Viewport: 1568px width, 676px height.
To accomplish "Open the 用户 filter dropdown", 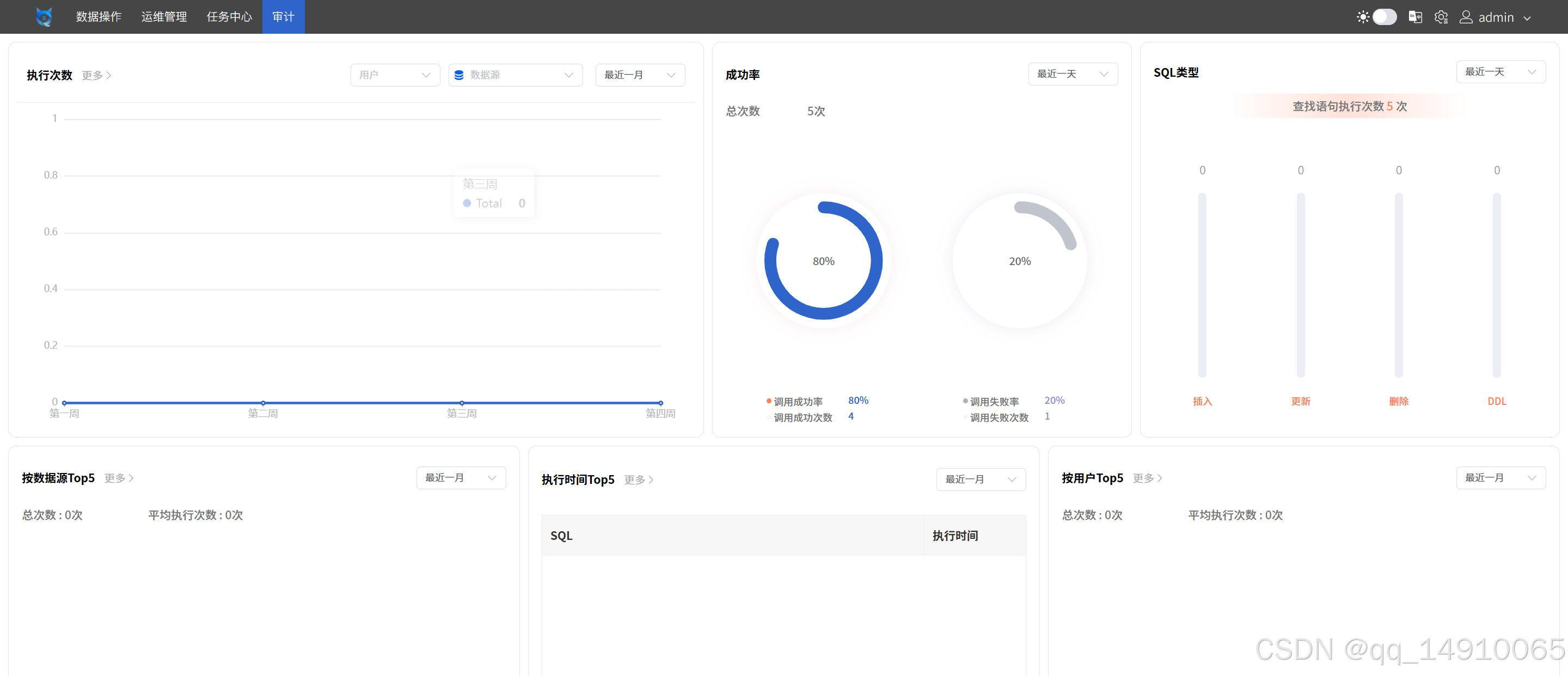I will pos(395,75).
